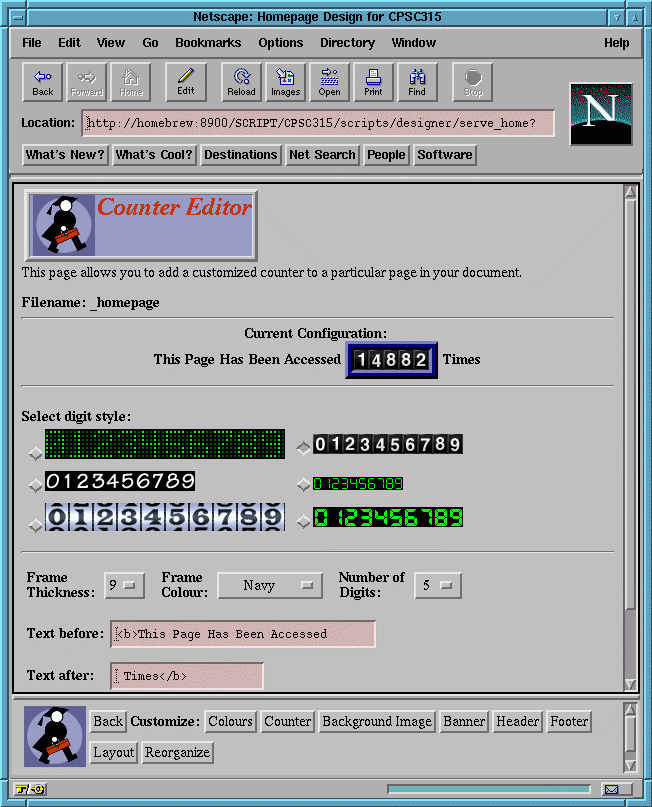Image resolution: width=652 pixels, height=807 pixels.
Task: Select the green dot-matrix digit style
Action: (36, 451)
